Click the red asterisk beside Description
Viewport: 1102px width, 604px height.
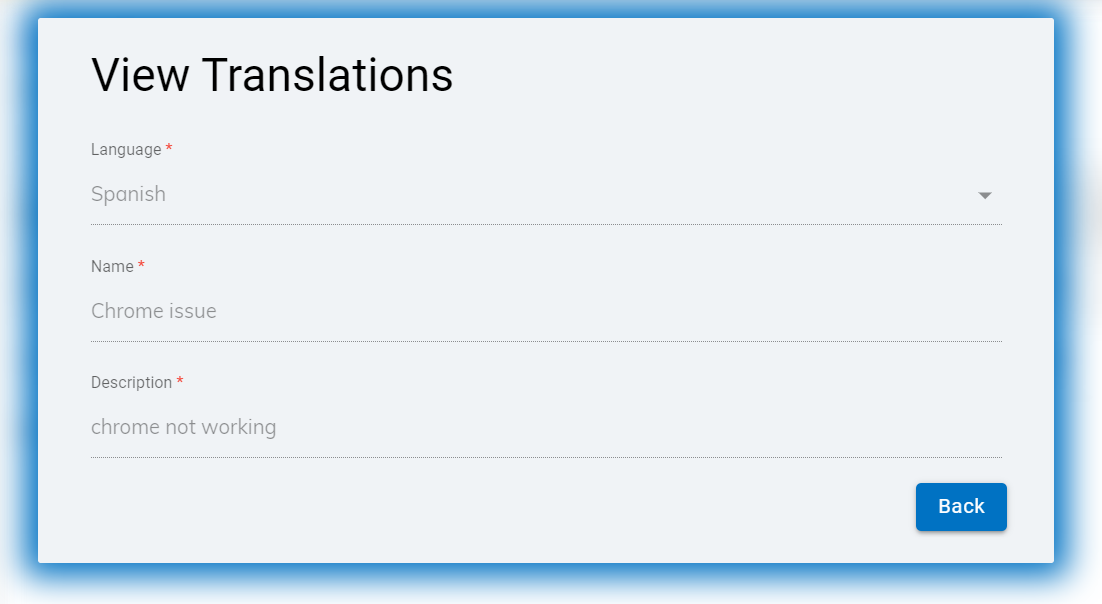pyautogui.click(x=180, y=382)
